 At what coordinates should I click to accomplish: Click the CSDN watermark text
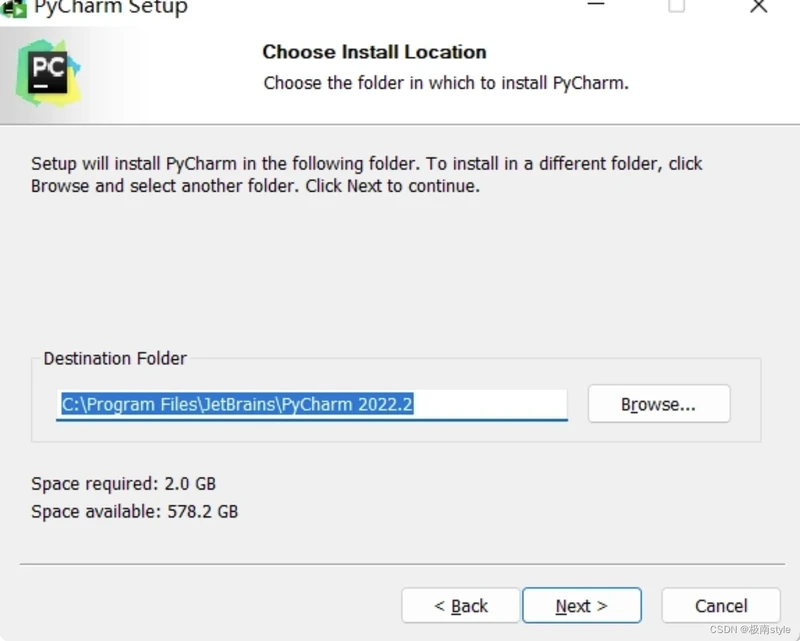750,629
